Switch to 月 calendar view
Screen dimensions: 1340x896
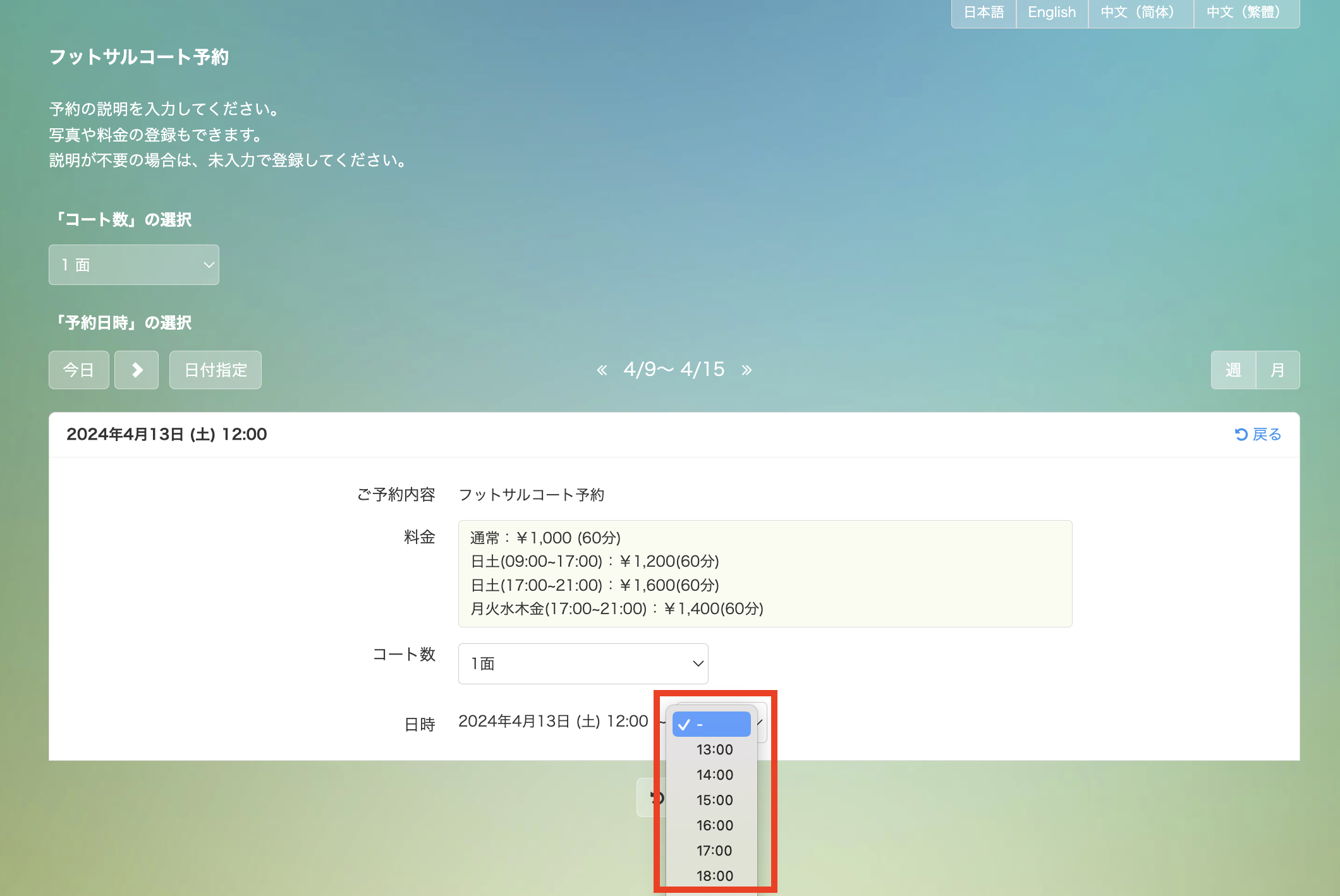pyautogui.click(x=1277, y=370)
